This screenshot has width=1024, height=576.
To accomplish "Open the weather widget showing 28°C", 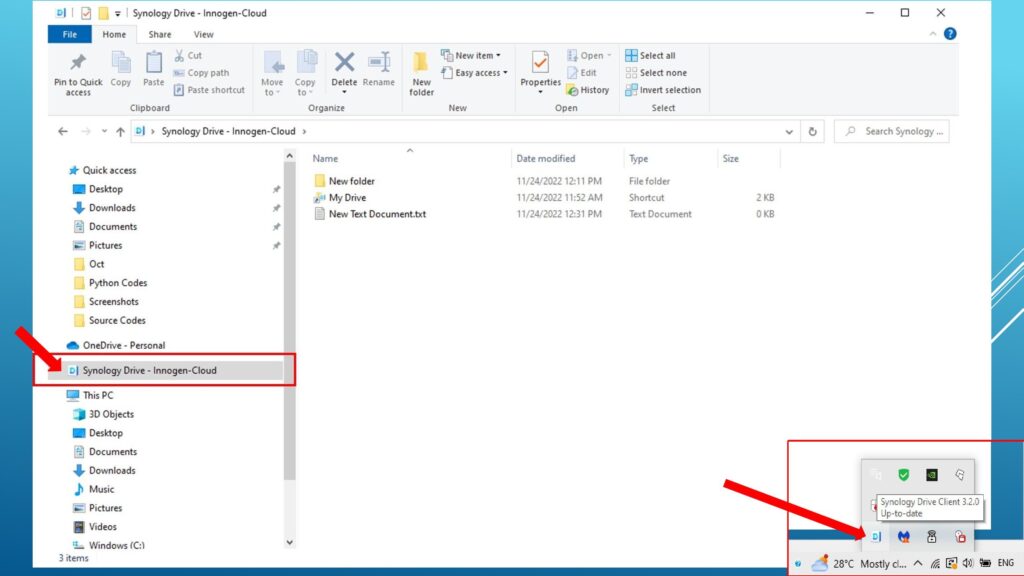I will 858,563.
